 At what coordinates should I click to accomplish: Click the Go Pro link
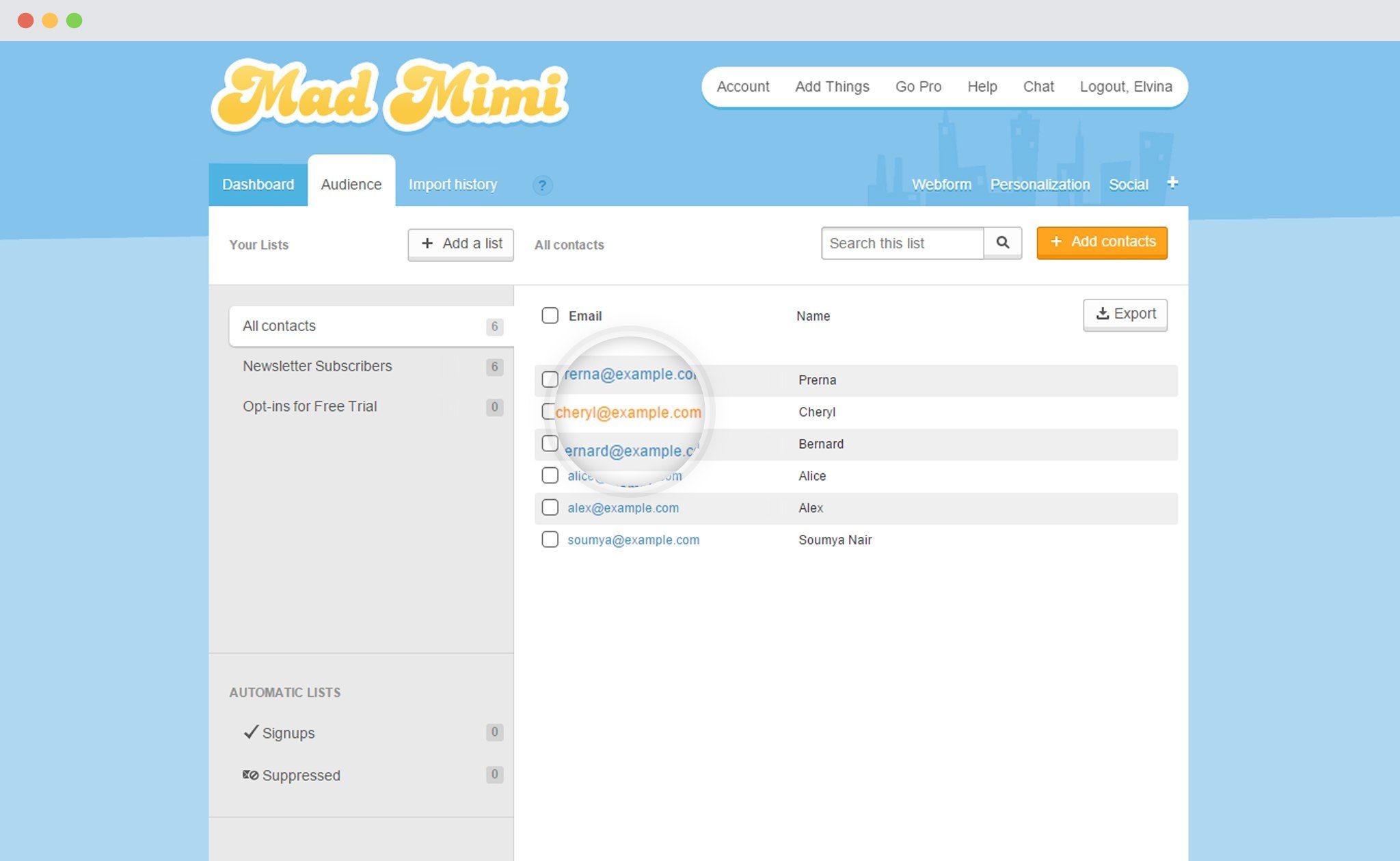[x=918, y=87]
